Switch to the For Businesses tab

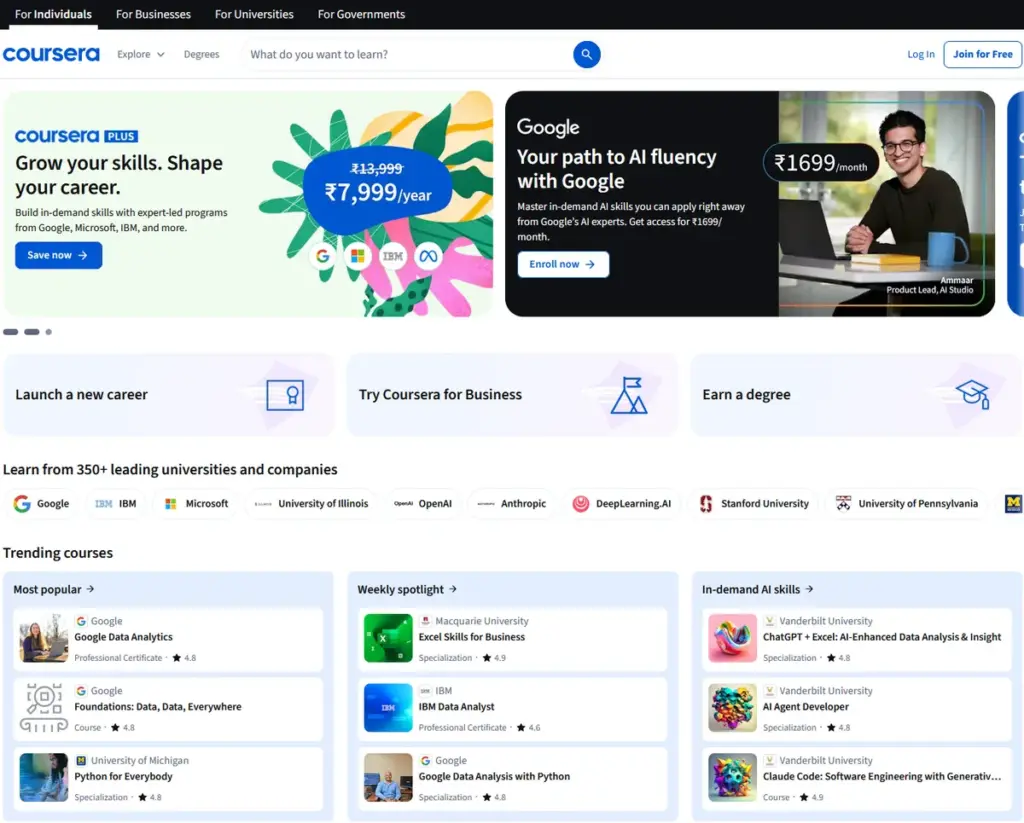point(152,14)
